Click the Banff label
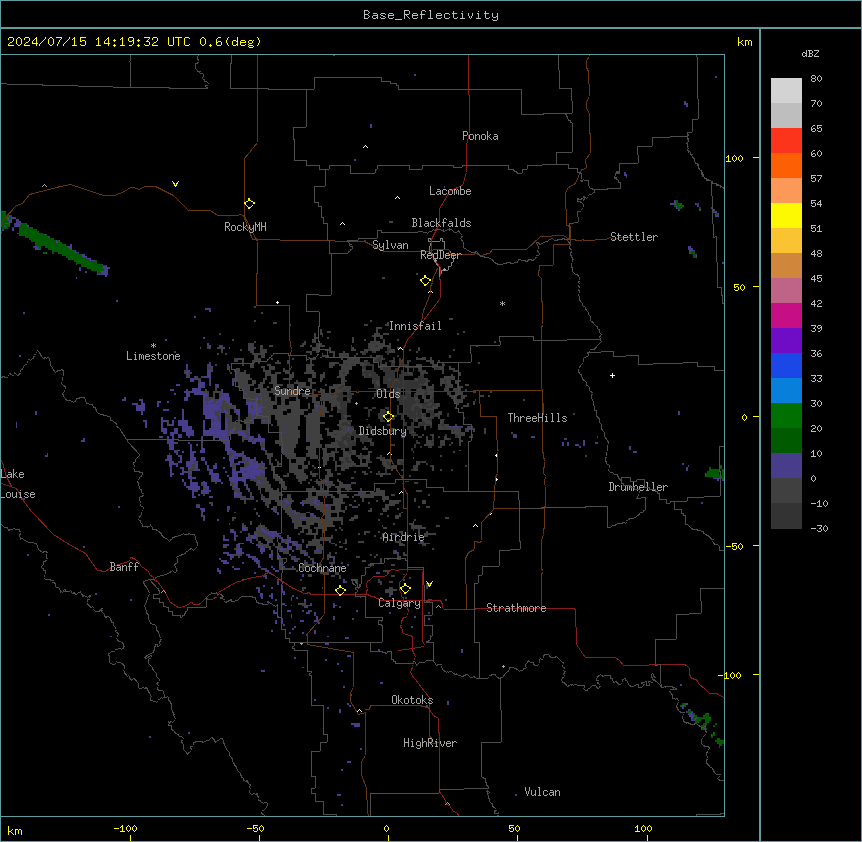Viewport: 862px width, 842px height. click(x=124, y=567)
